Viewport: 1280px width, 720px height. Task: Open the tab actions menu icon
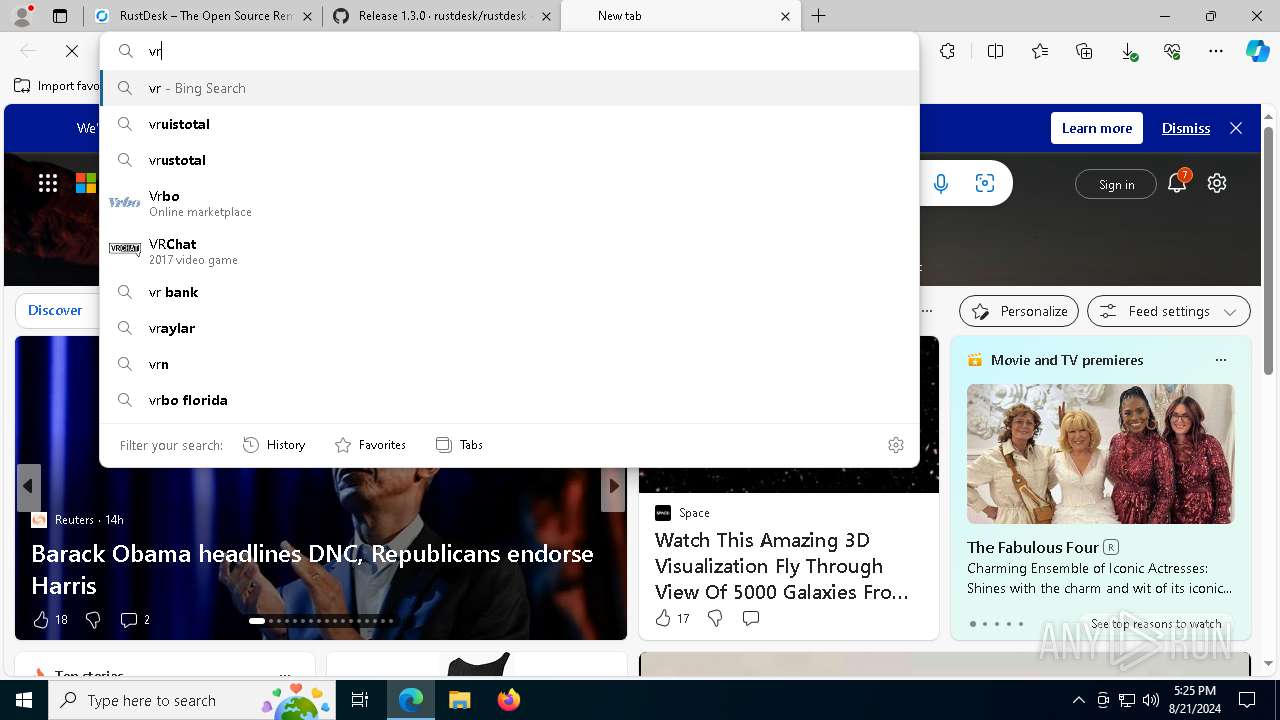[60, 16]
